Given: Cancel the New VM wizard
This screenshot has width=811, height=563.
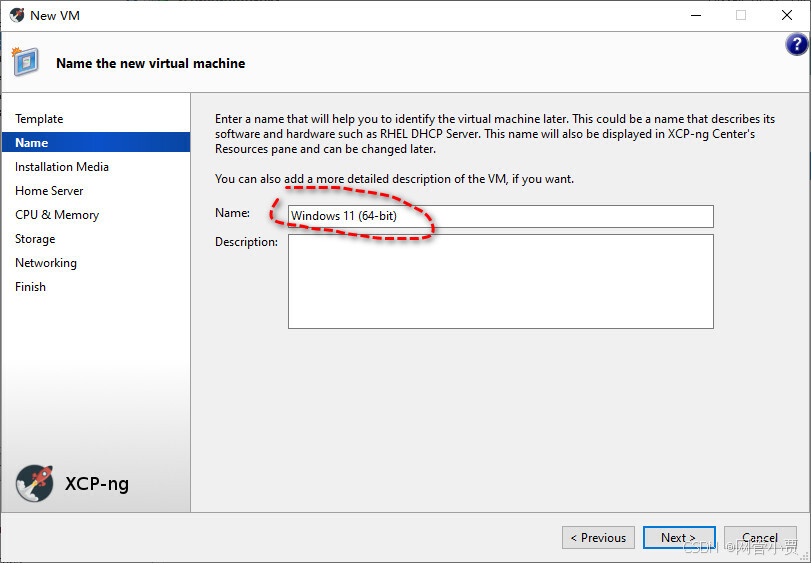Looking at the screenshot, I should click(x=760, y=538).
